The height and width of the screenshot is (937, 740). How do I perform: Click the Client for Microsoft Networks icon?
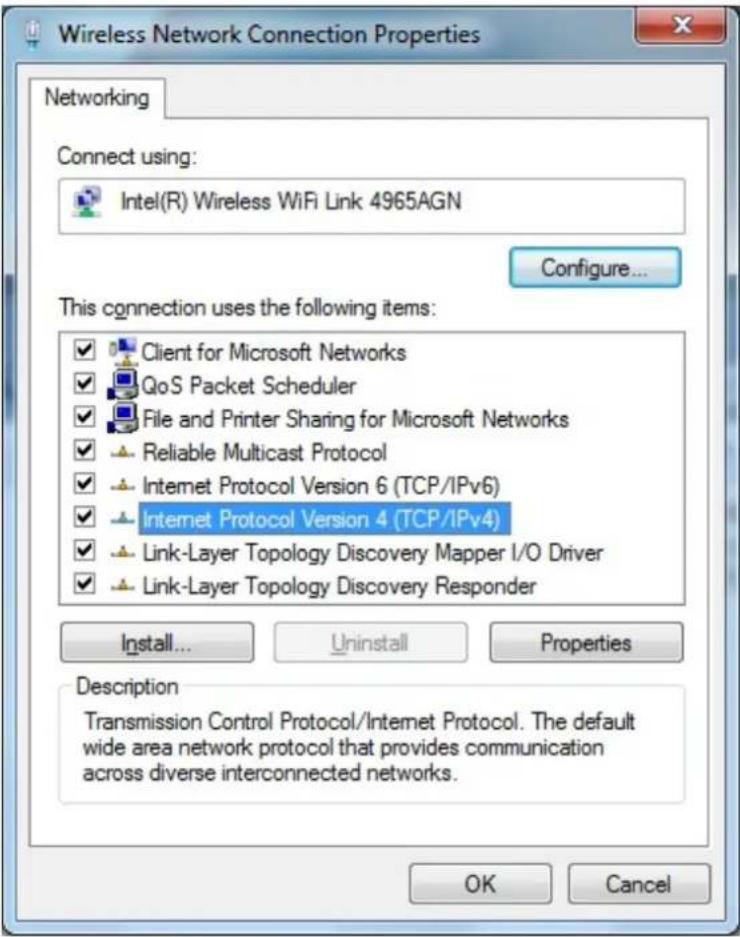pyautogui.click(x=123, y=352)
